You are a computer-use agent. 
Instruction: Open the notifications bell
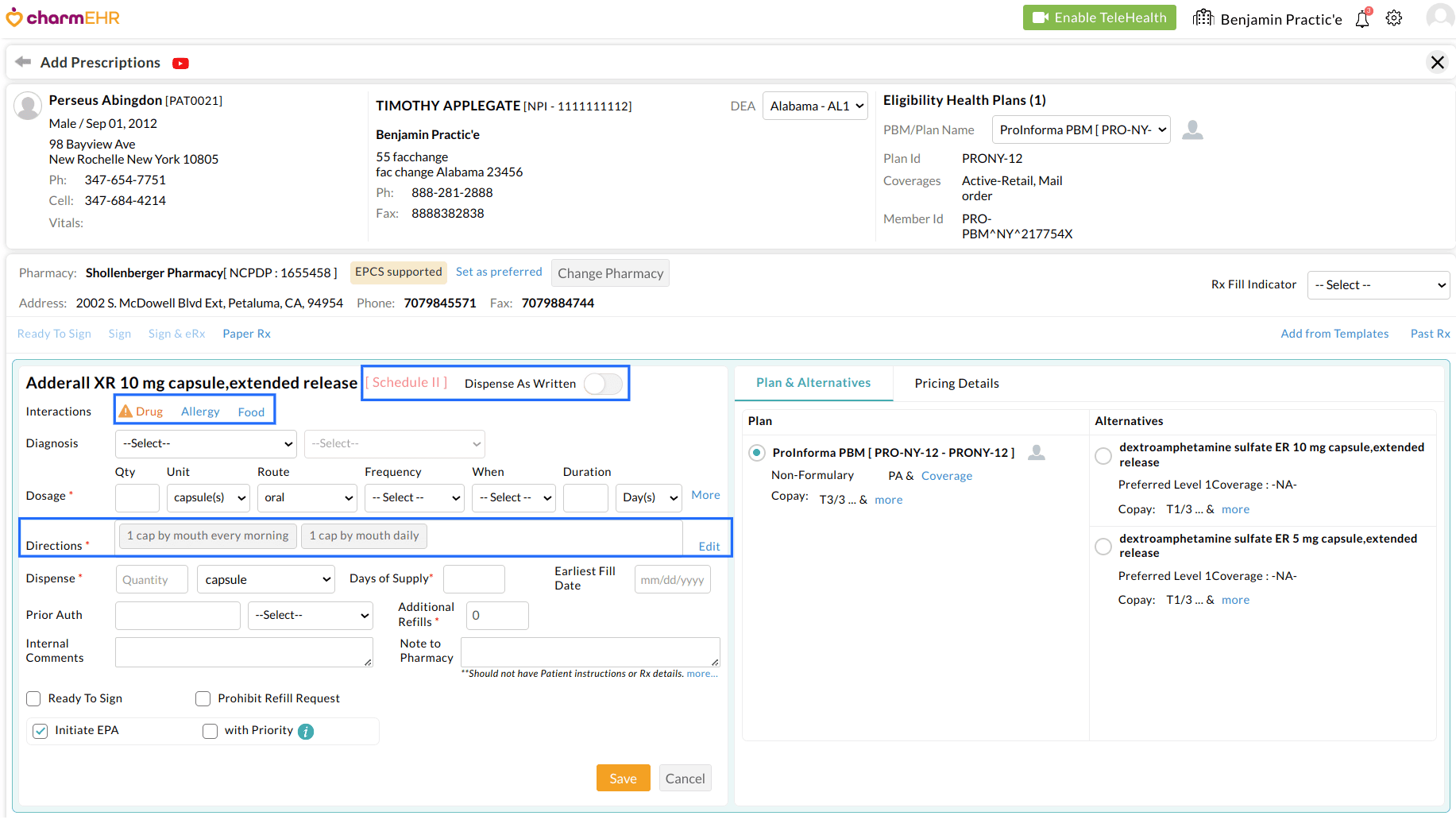coord(1362,19)
